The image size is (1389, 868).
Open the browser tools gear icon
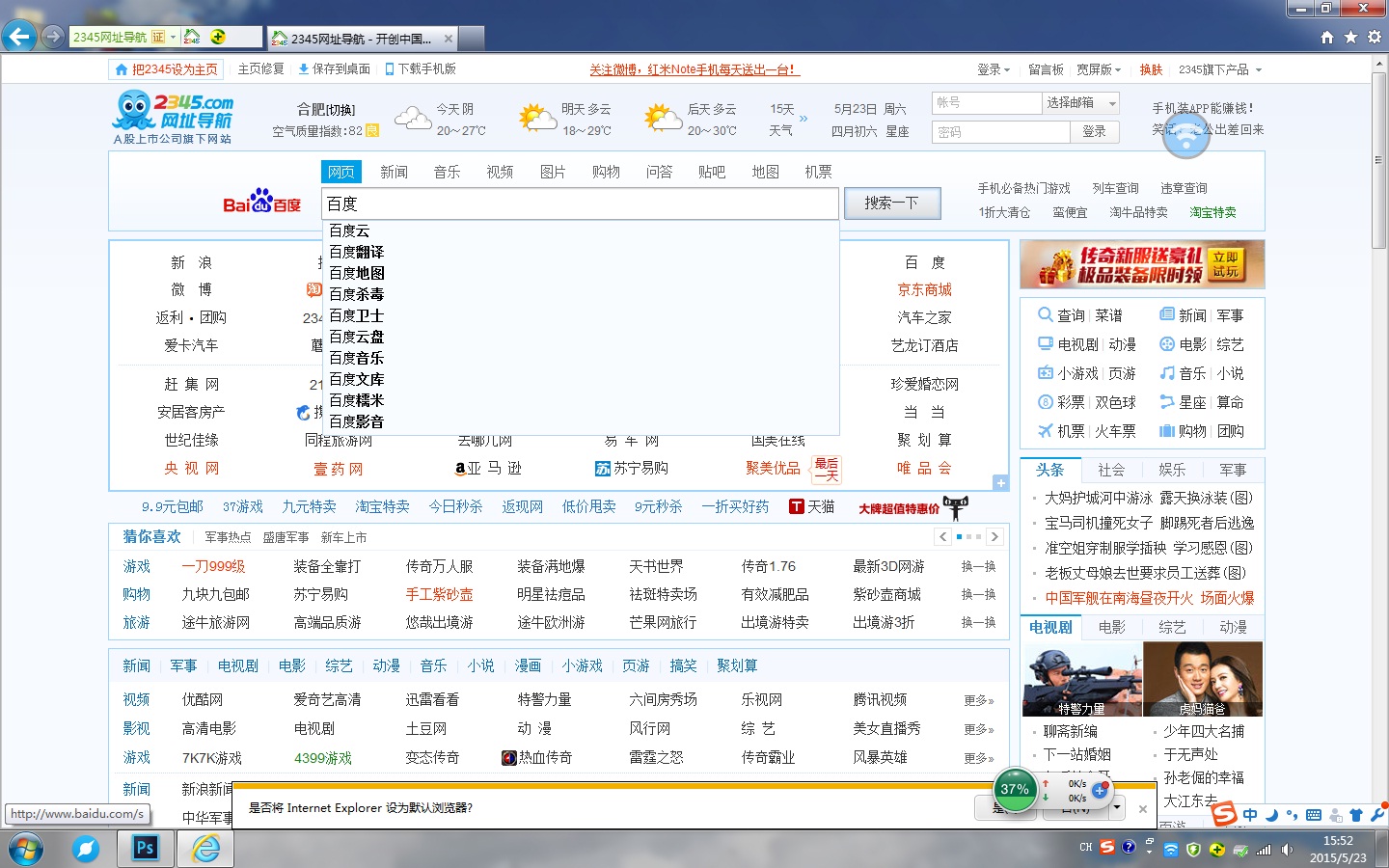pyautogui.click(x=1375, y=37)
